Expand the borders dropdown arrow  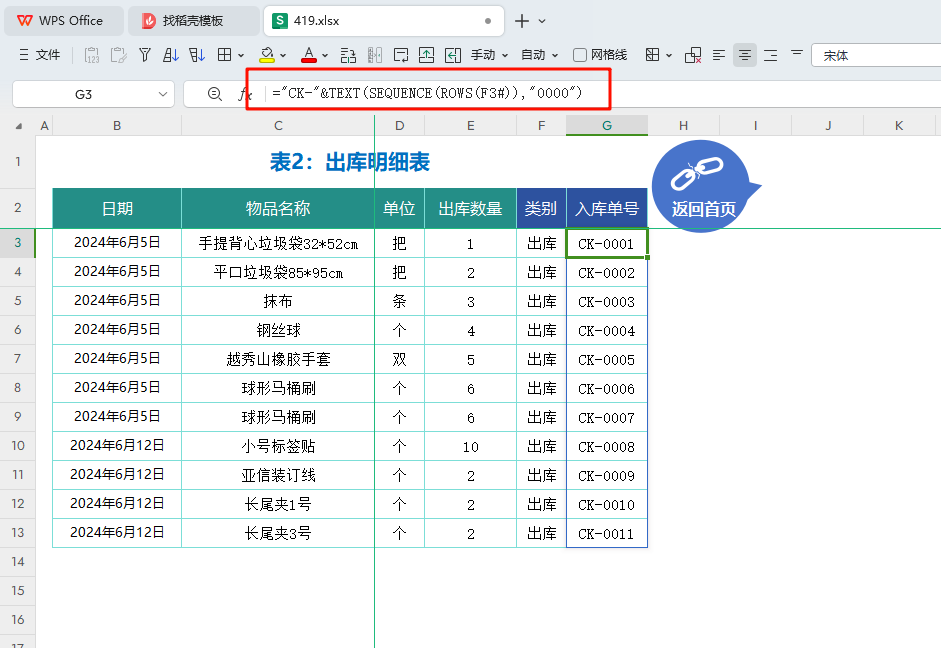(x=241, y=56)
